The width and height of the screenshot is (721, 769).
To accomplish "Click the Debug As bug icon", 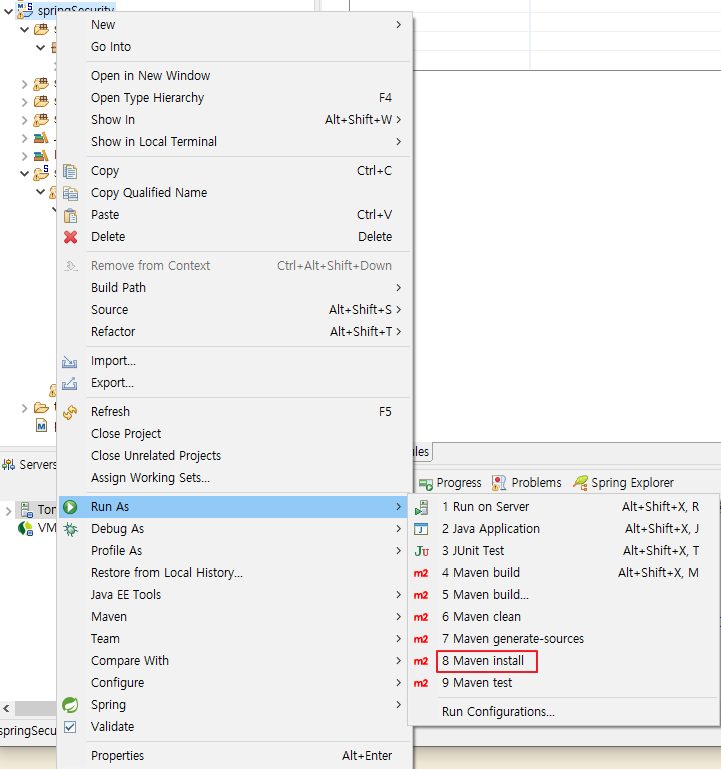I will tap(70, 529).
